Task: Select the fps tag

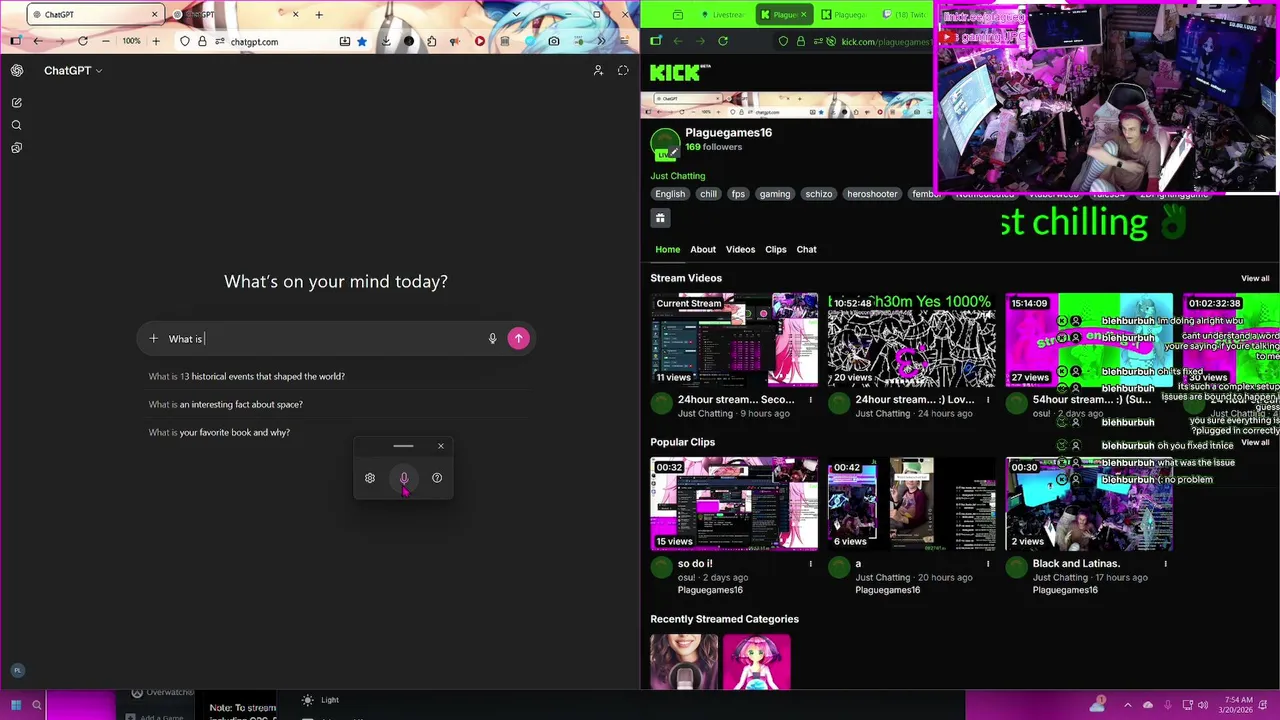Action: [x=738, y=194]
